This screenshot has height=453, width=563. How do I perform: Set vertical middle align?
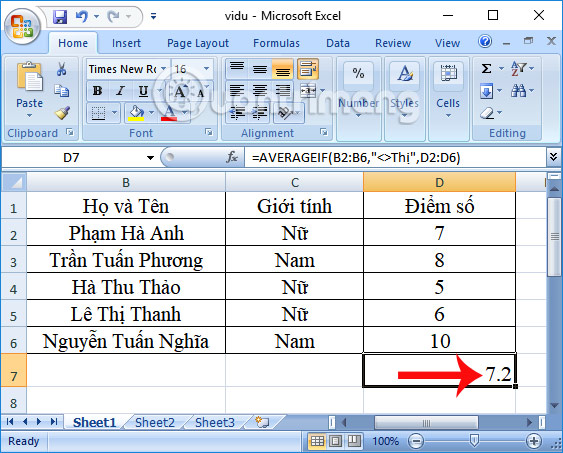tap(260, 68)
